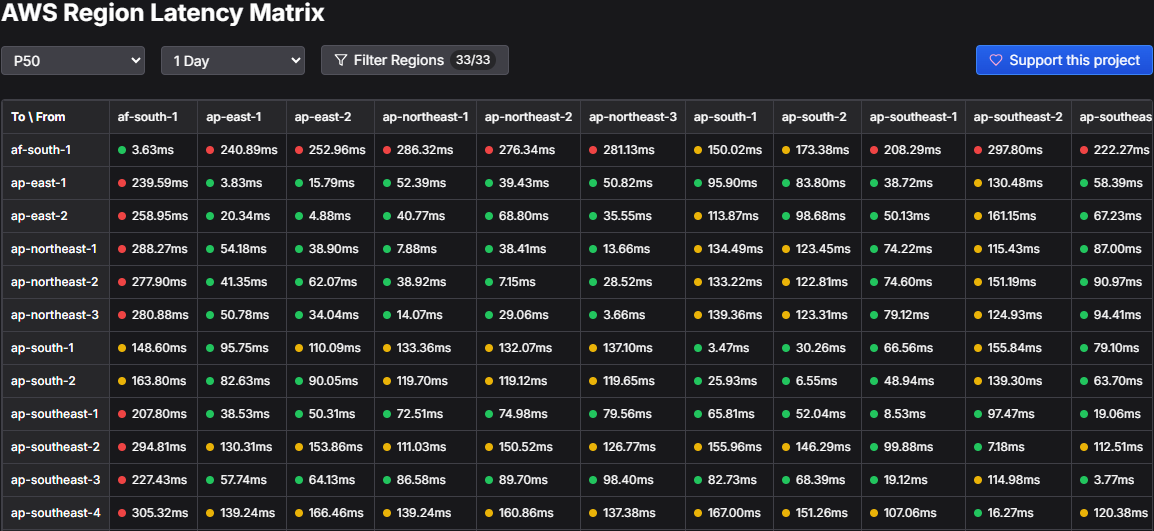
Task: Open the 1 Day time range dropdown
Action: click(233, 60)
